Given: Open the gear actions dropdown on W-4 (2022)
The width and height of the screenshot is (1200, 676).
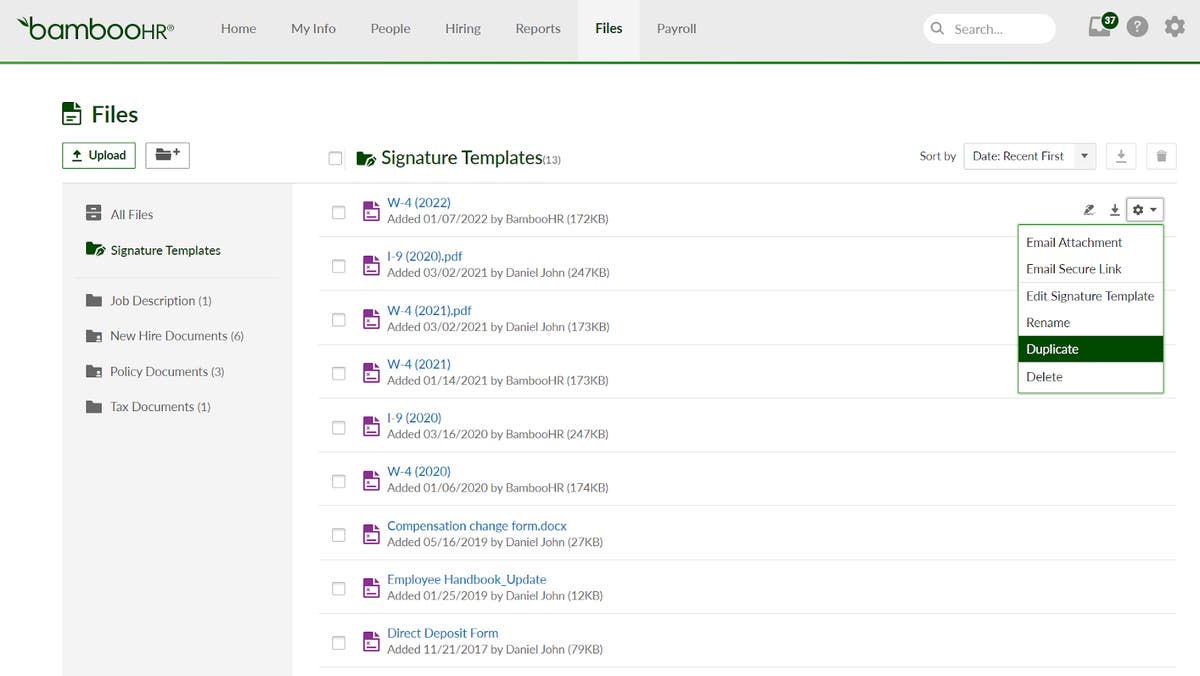Looking at the screenshot, I should click(1143, 210).
